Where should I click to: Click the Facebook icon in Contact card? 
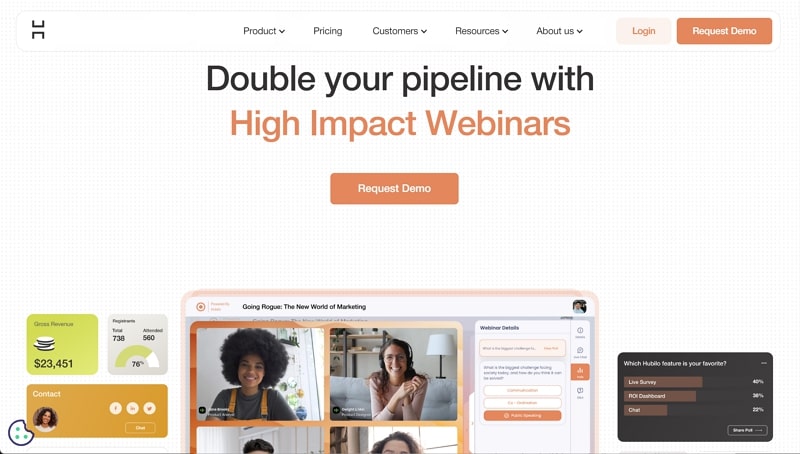[x=115, y=408]
